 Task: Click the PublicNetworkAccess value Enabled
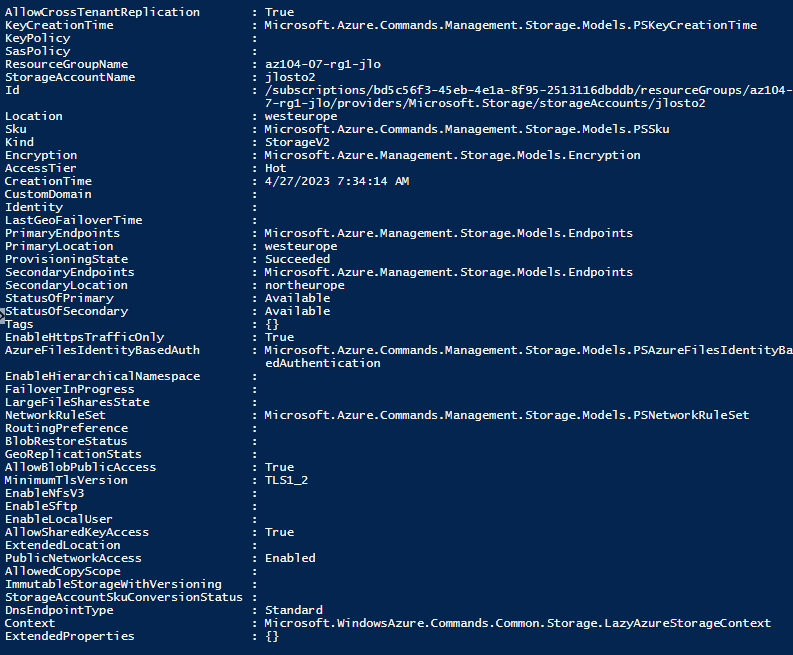[x=290, y=558]
